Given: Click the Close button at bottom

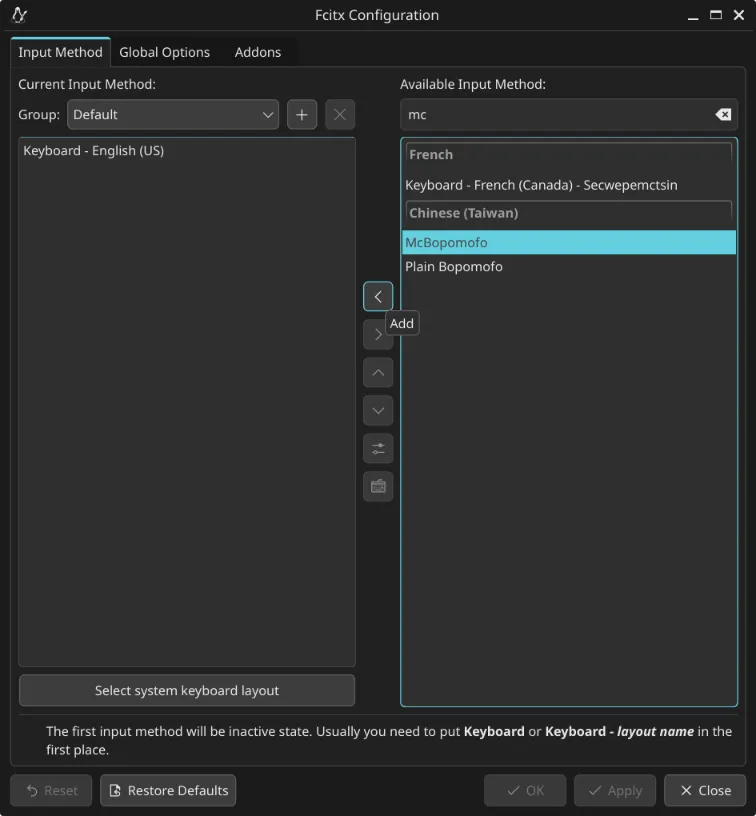Looking at the screenshot, I should (x=705, y=790).
